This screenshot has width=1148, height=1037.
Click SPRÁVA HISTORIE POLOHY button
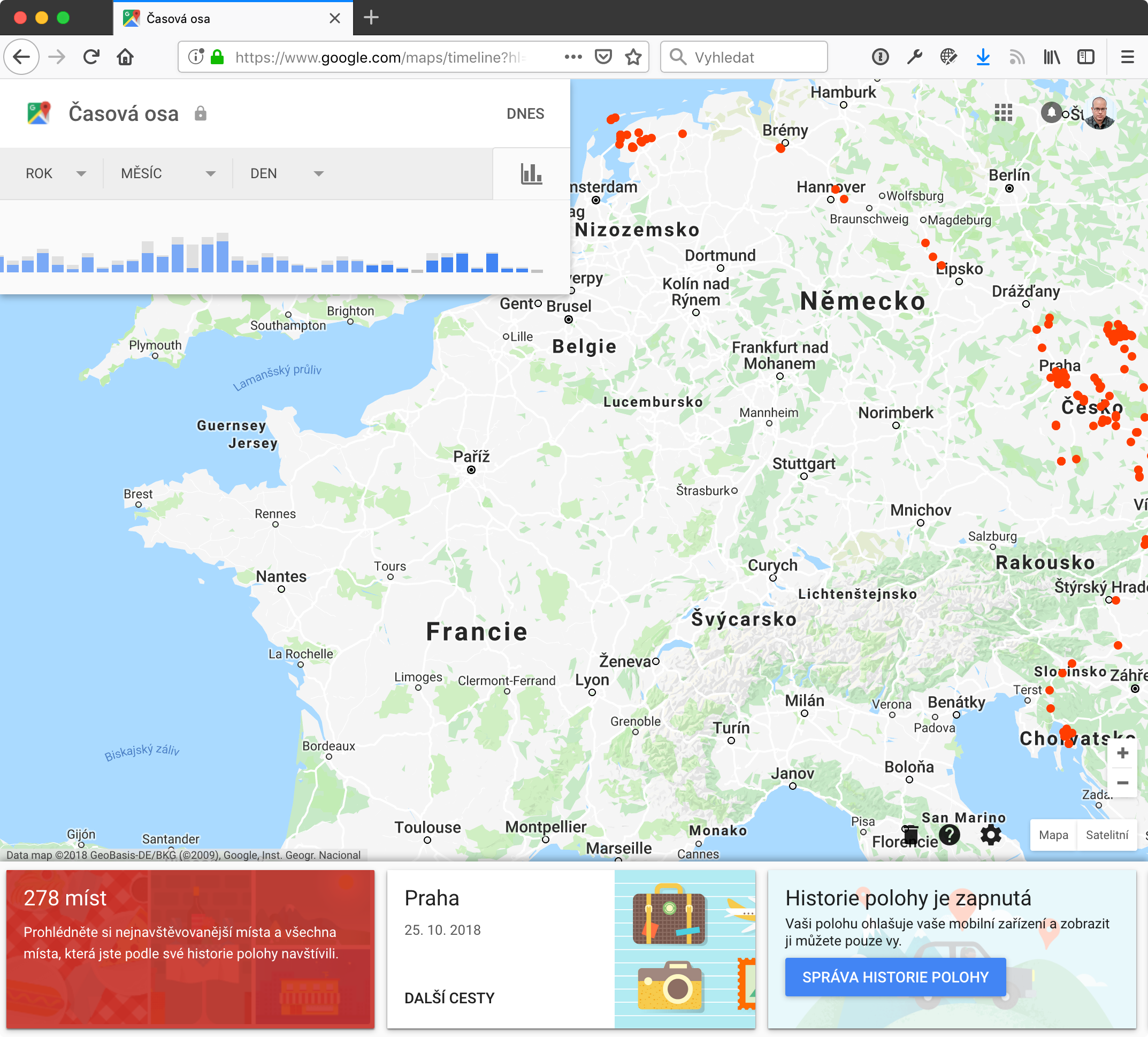point(895,977)
